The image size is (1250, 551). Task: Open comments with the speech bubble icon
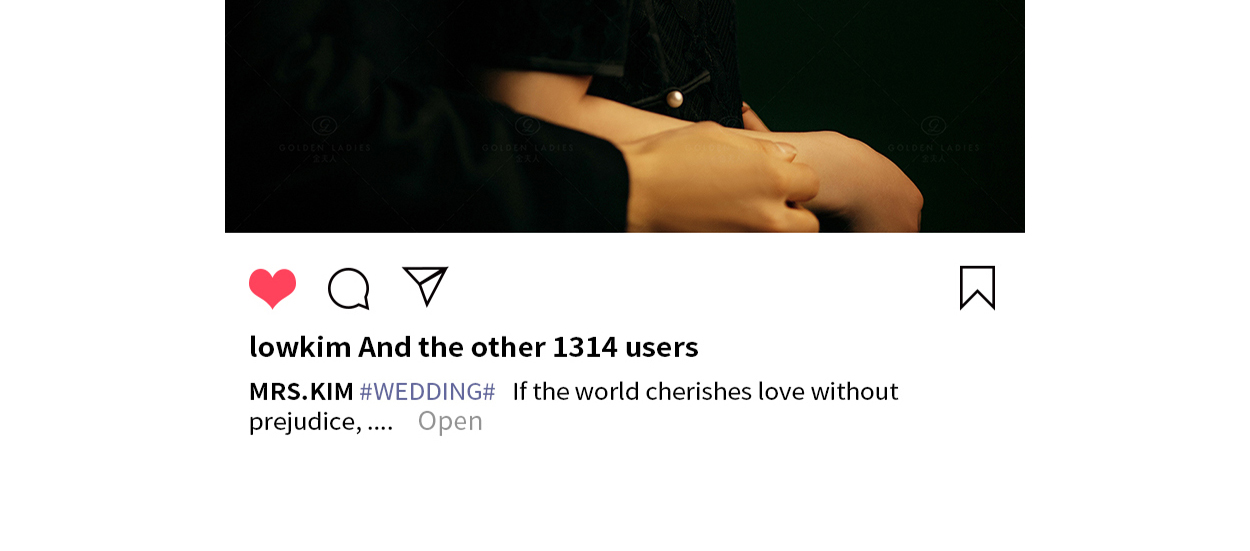pyautogui.click(x=349, y=289)
